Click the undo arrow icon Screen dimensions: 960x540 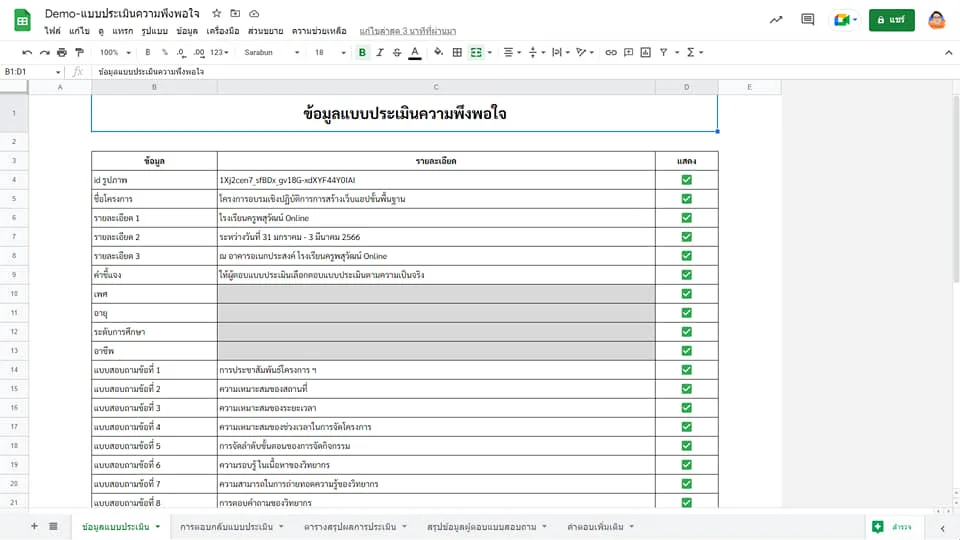coord(27,53)
